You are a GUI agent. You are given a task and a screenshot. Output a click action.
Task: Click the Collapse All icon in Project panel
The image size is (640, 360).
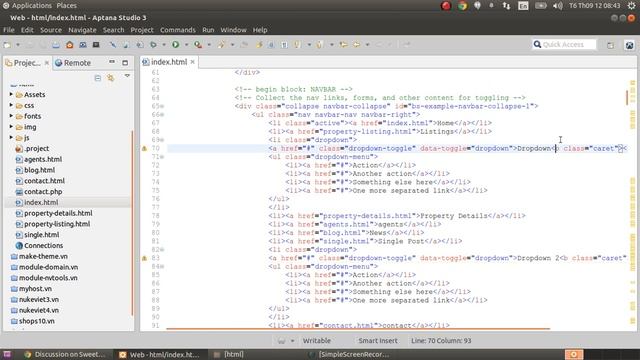pyautogui.click(x=98, y=78)
